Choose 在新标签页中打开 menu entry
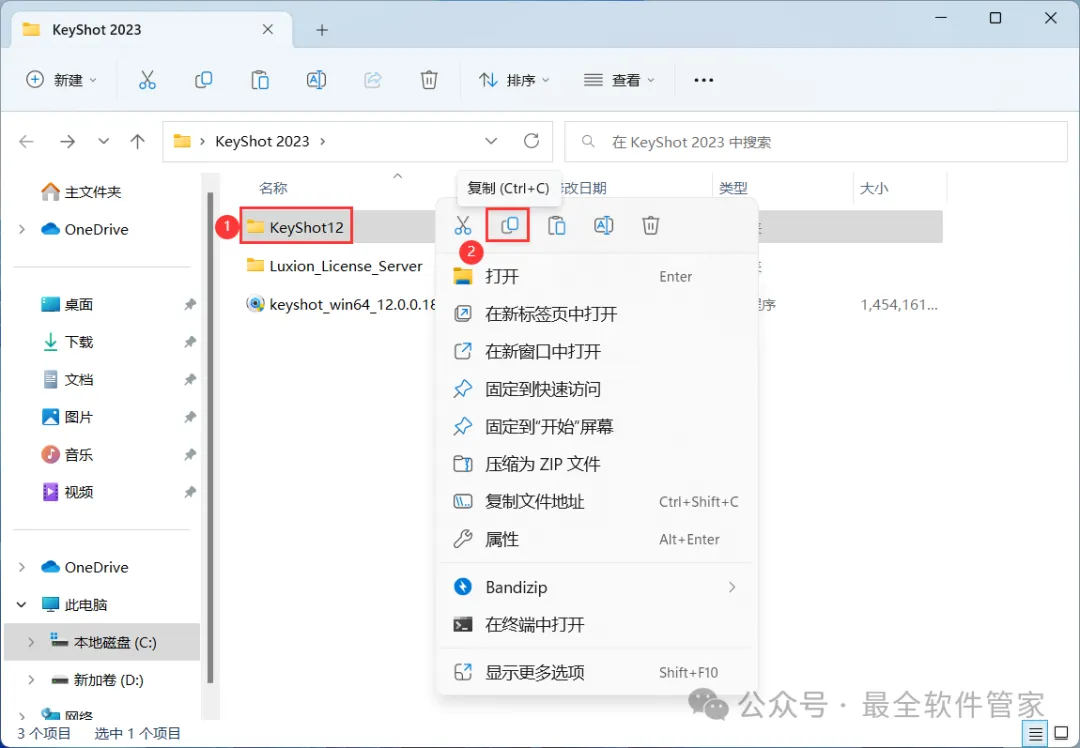This screenshot has width=1080, height=748. (596, 314)
